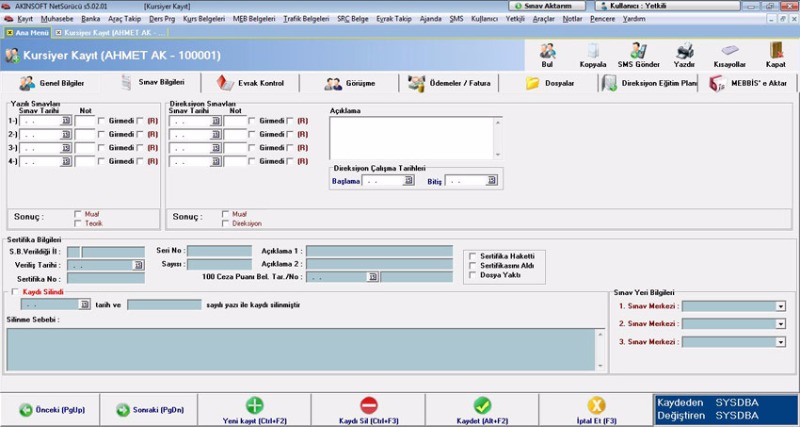Click the green Yeni kayıt plus icon

254,405
